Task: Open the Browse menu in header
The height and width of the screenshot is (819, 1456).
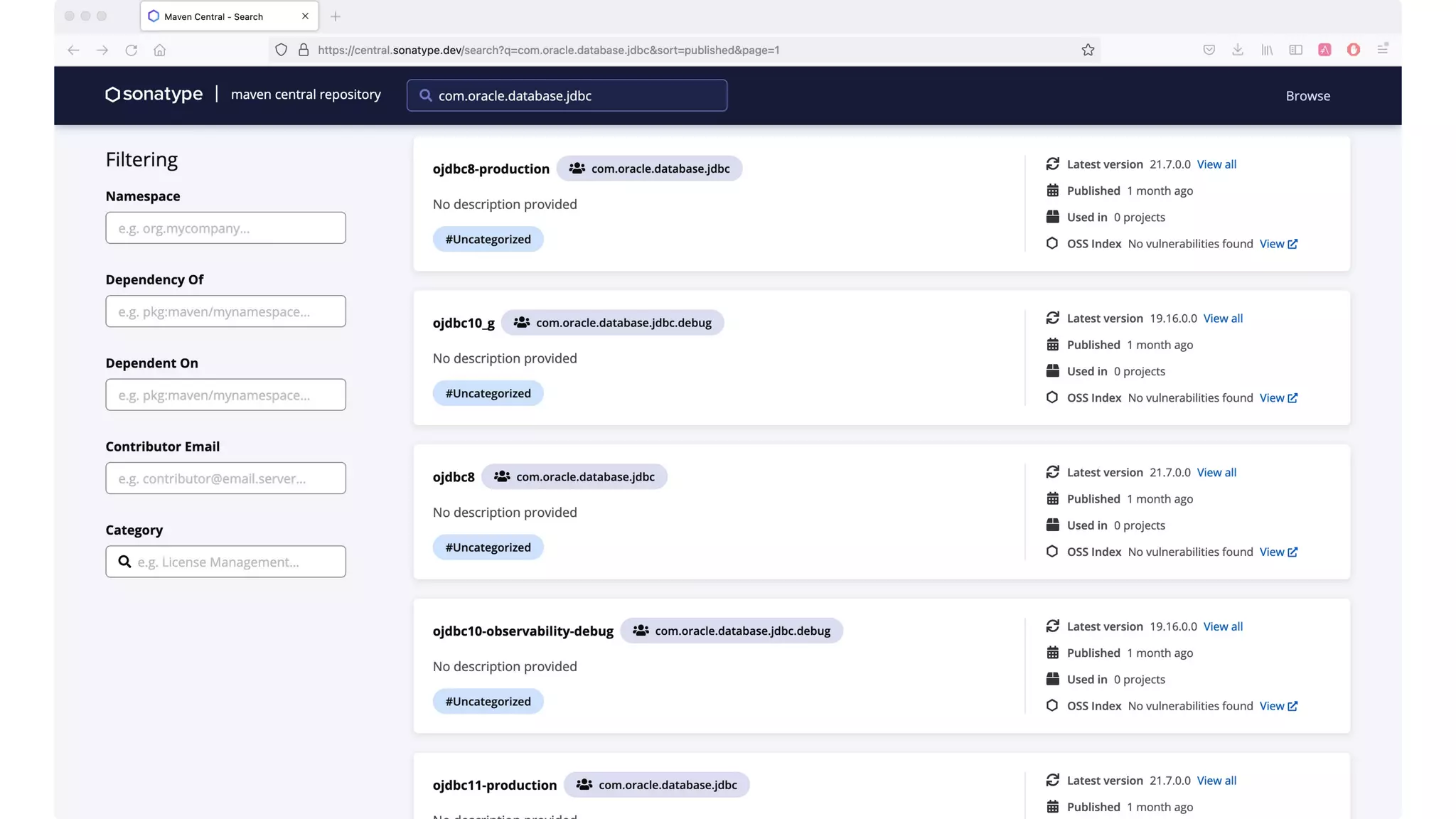Action: [x=1307, y=96]
